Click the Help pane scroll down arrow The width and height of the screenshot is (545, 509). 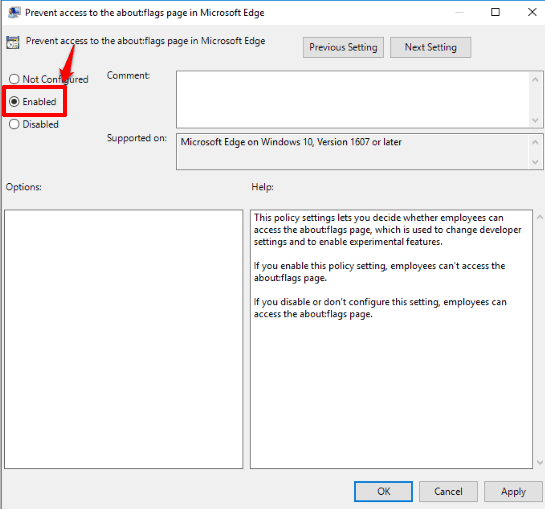coord(539,462)
